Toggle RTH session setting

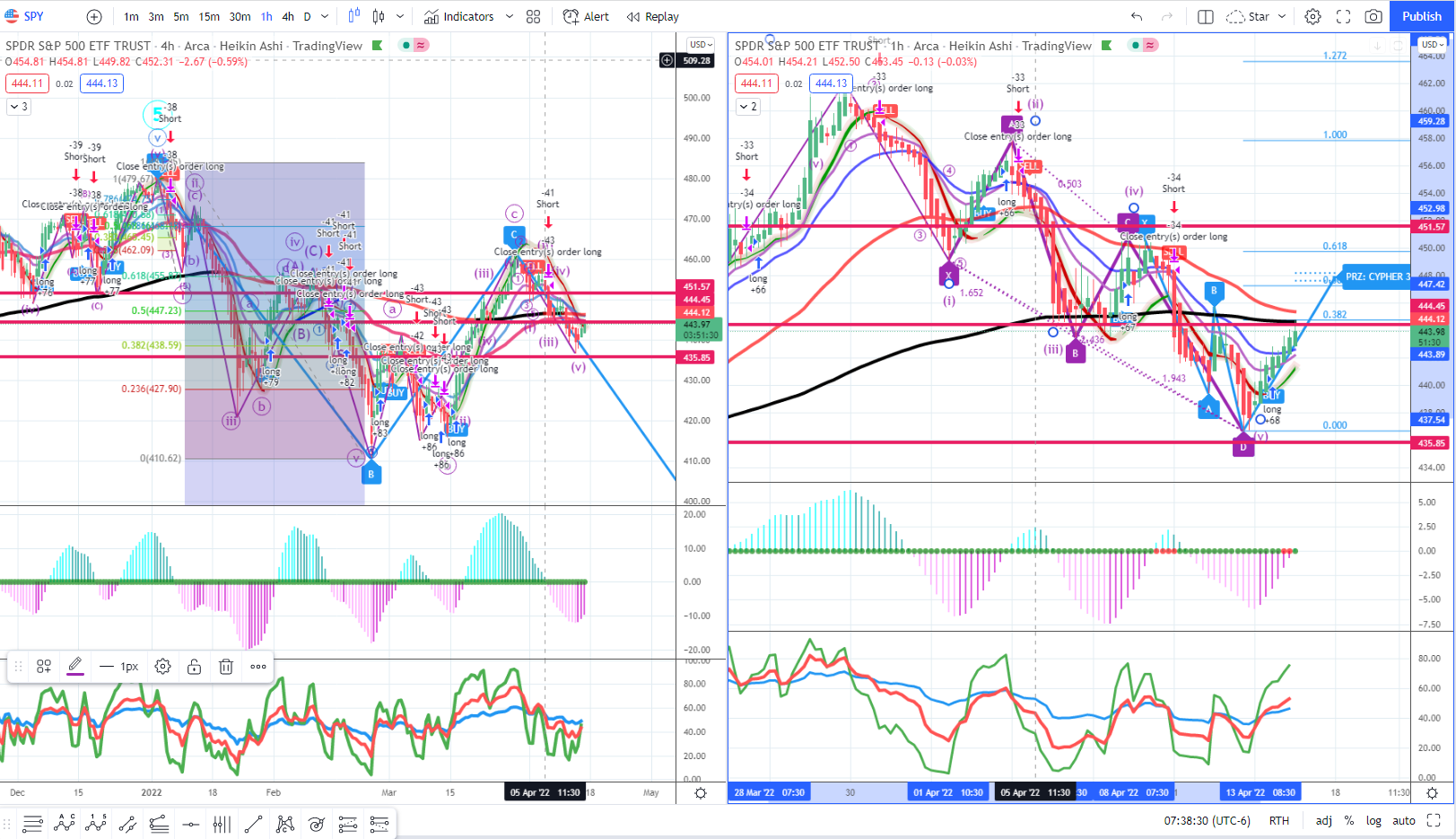1279,821
